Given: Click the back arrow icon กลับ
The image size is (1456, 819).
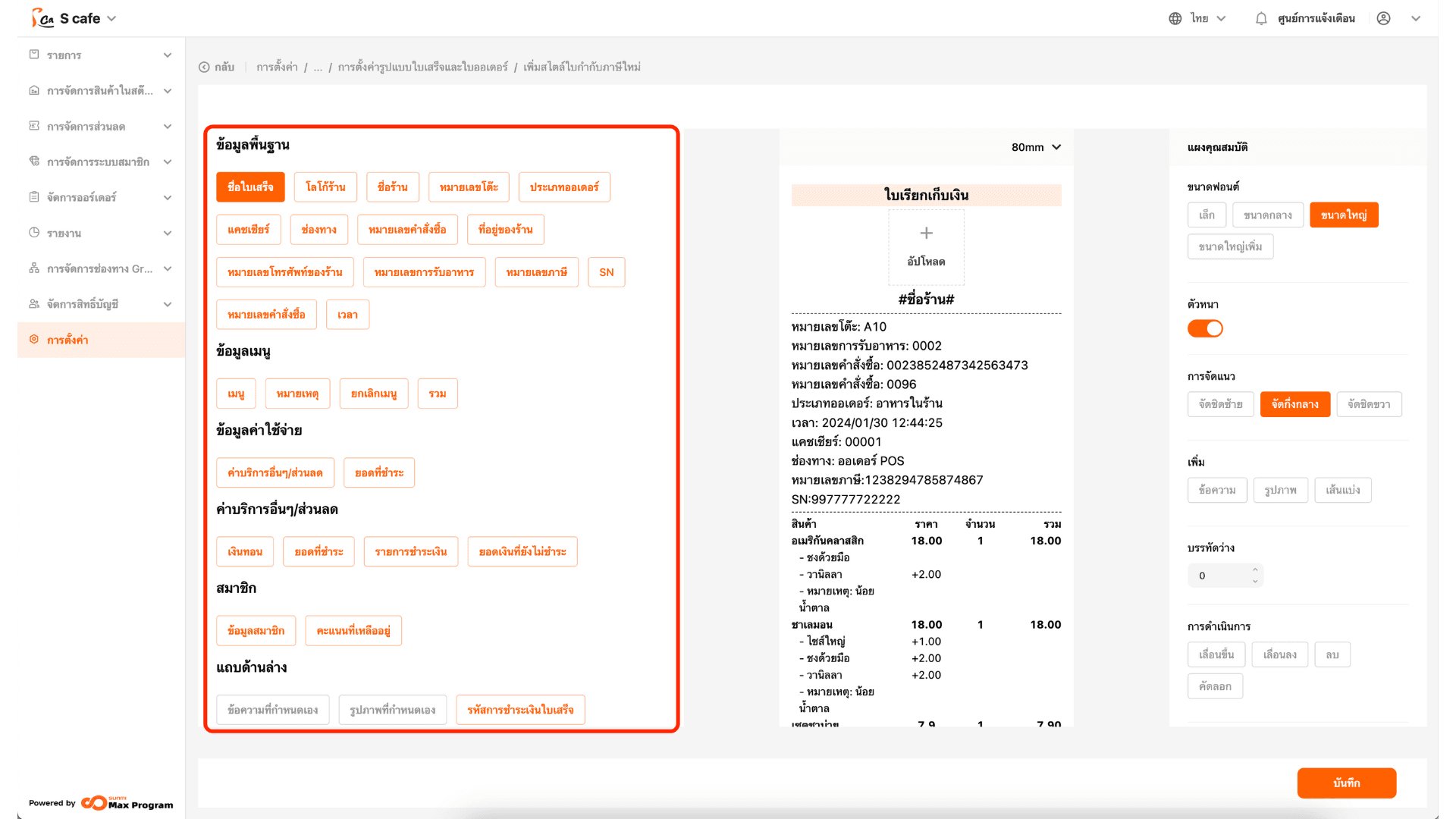Looking at the screenshot, I should point(204,67).
